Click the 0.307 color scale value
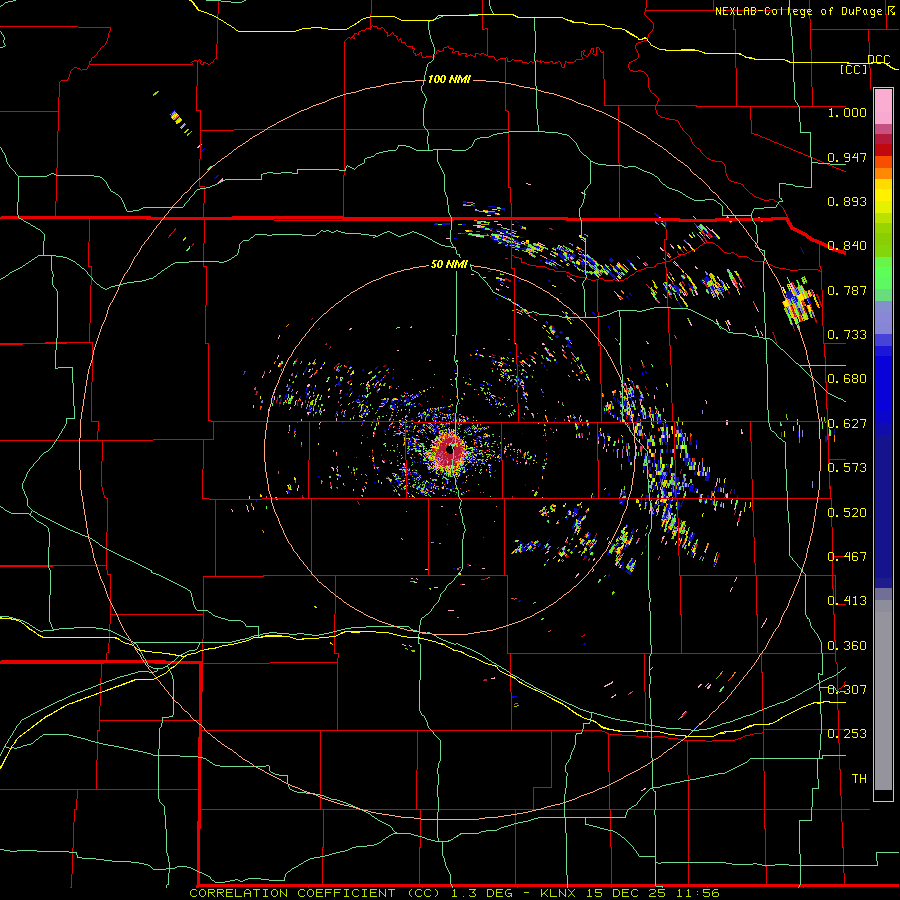 point(847,689)
